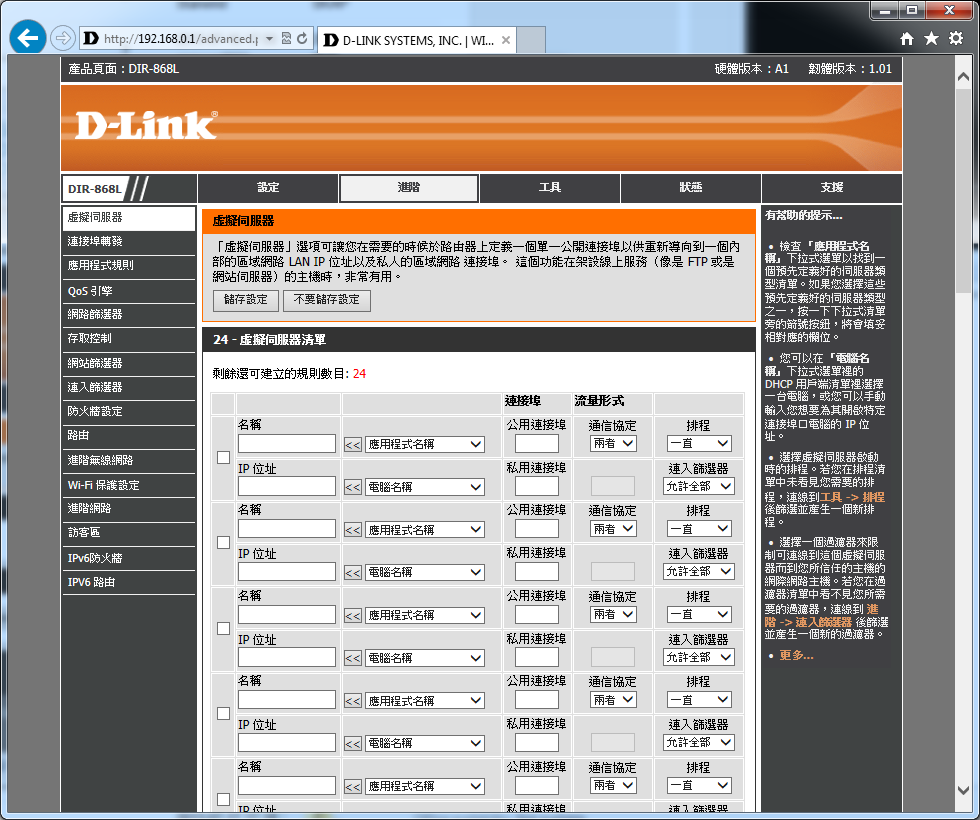Click the D-Link logo banner

(147, 125)
